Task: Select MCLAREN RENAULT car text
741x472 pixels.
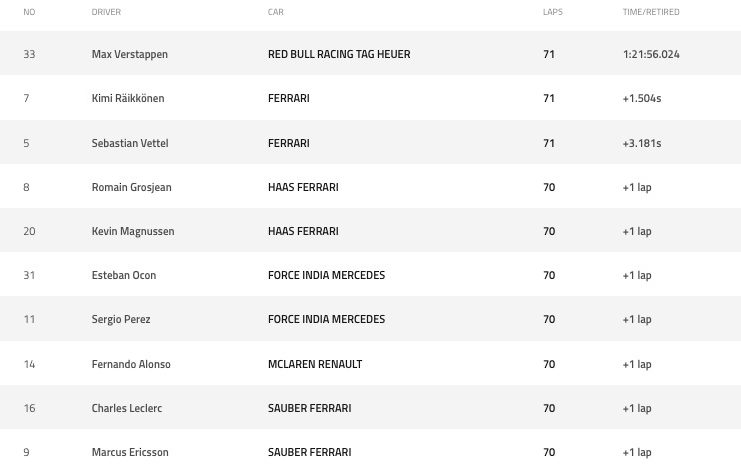Action: pos(315,364)
